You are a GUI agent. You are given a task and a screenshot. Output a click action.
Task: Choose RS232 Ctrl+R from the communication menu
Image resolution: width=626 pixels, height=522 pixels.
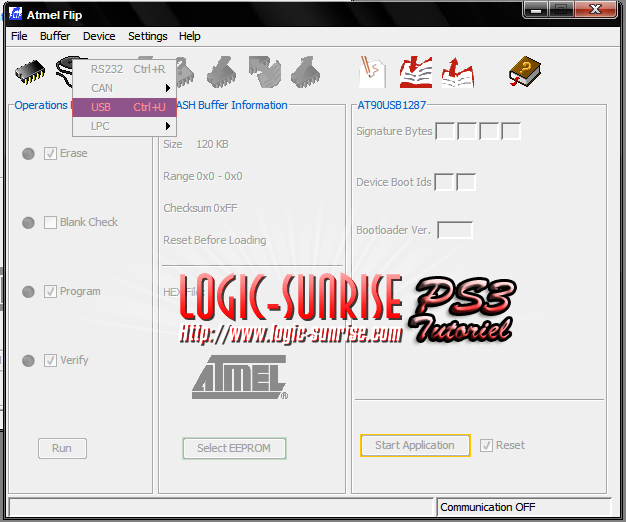(x=125, y=69)
